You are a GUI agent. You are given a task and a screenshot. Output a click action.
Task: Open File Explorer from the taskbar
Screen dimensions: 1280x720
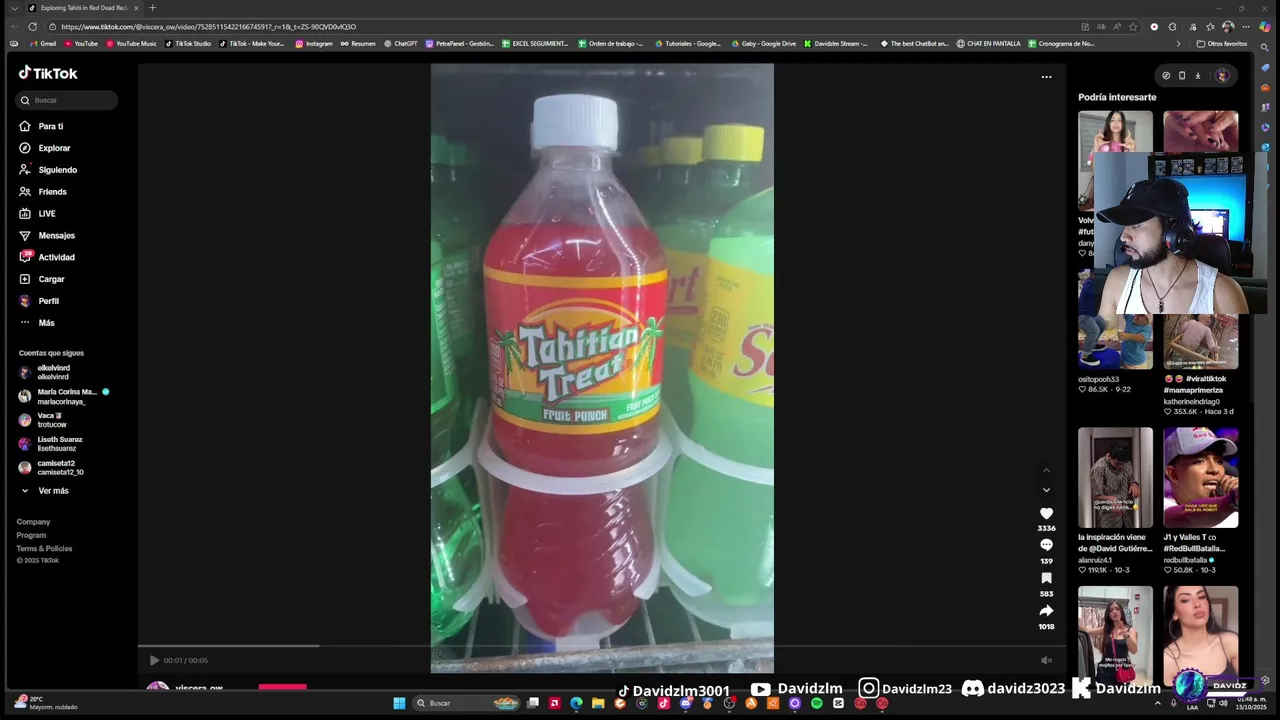(x=598, y=703)
